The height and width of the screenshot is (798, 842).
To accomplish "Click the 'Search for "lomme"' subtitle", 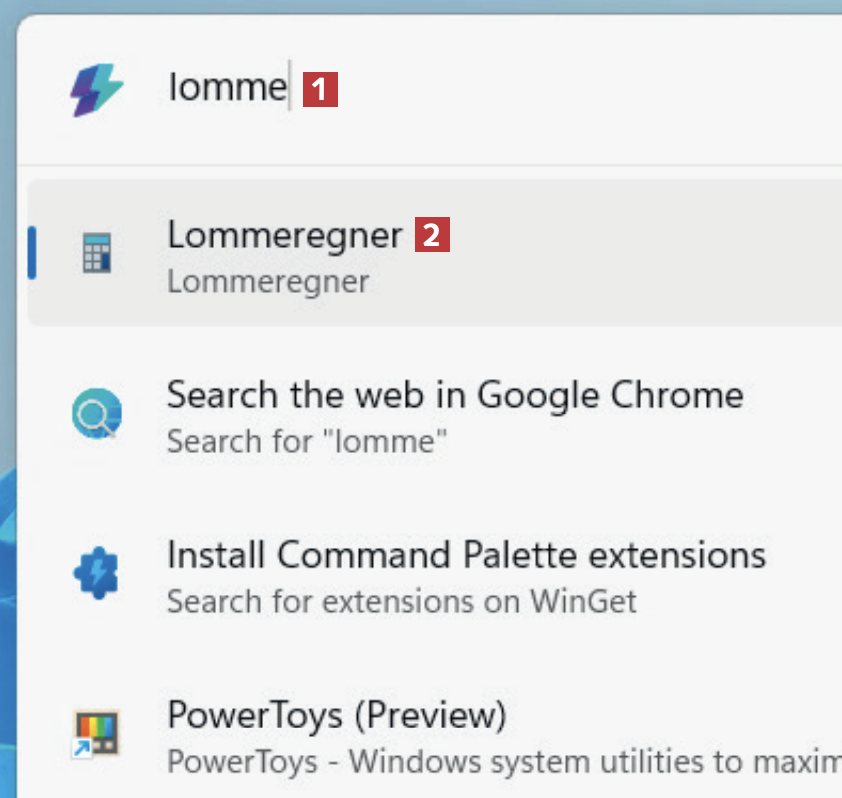I will (x=307, y=441).
